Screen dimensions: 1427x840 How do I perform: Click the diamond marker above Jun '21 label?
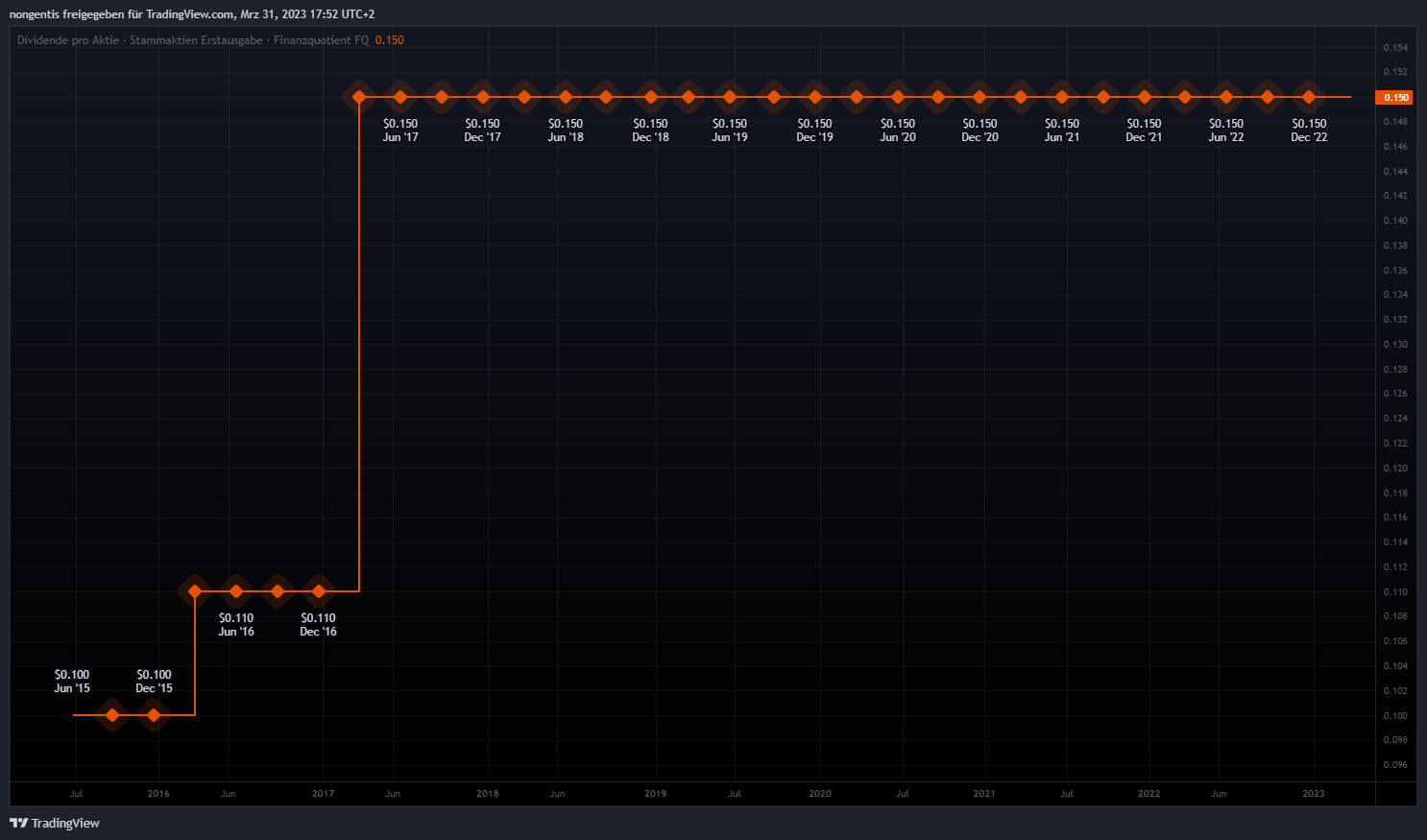click(x=1062, y=97)
